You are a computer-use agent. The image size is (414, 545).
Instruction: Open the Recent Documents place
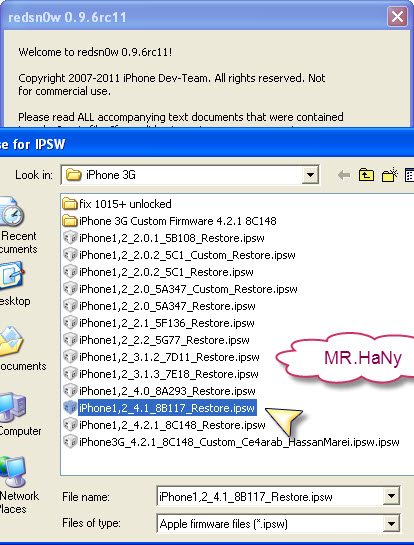coord(12,211)
